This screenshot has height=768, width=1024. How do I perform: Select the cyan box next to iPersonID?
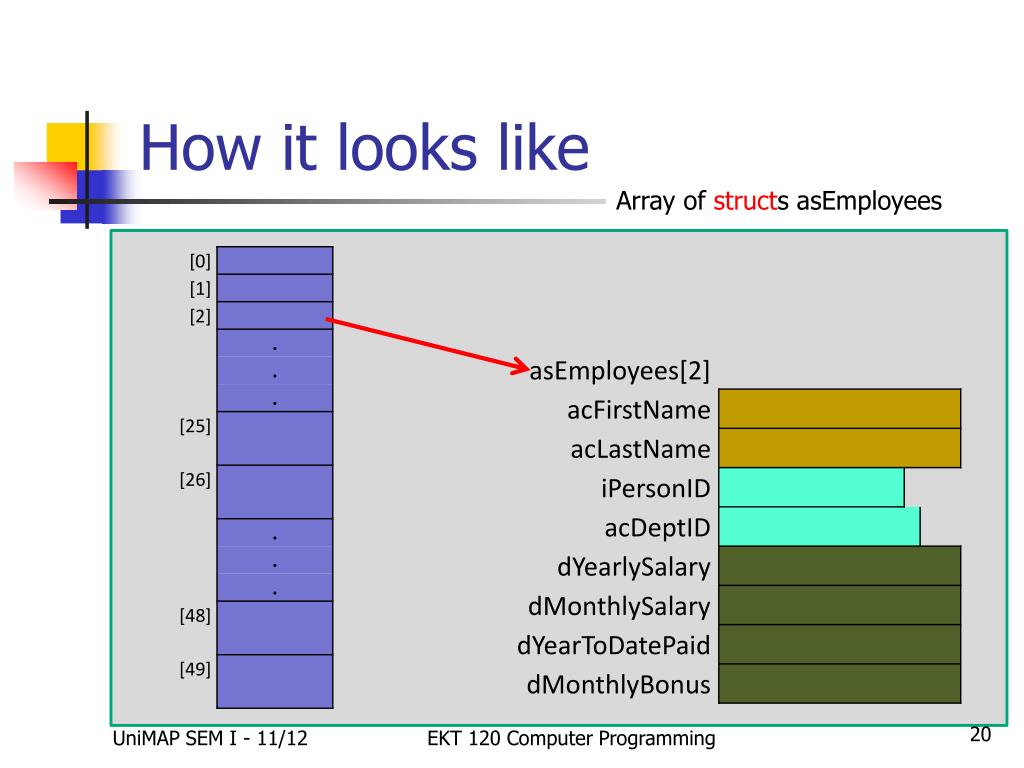[812, 487]
